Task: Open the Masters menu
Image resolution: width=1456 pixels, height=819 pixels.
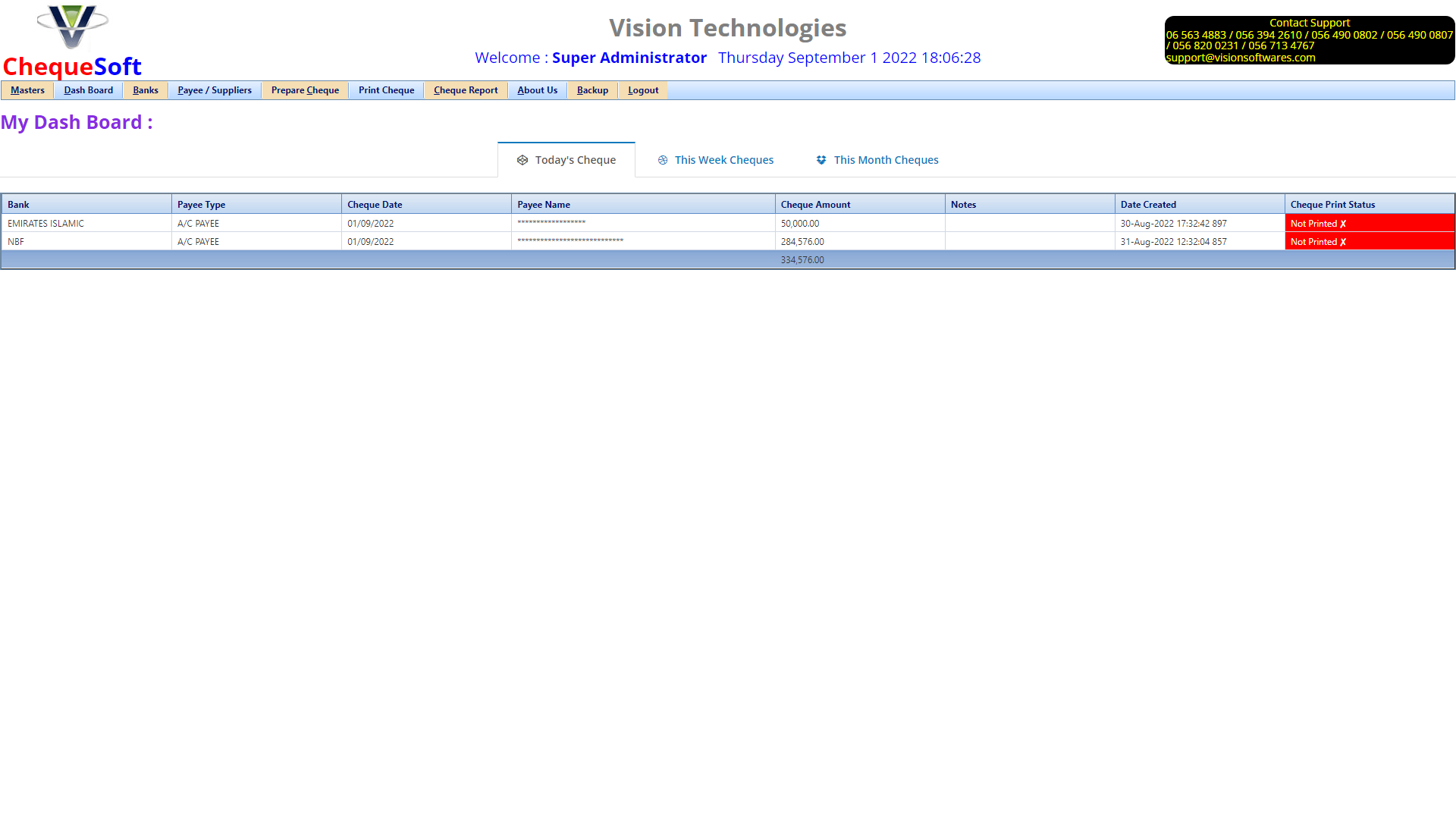Action: (27, 90)
